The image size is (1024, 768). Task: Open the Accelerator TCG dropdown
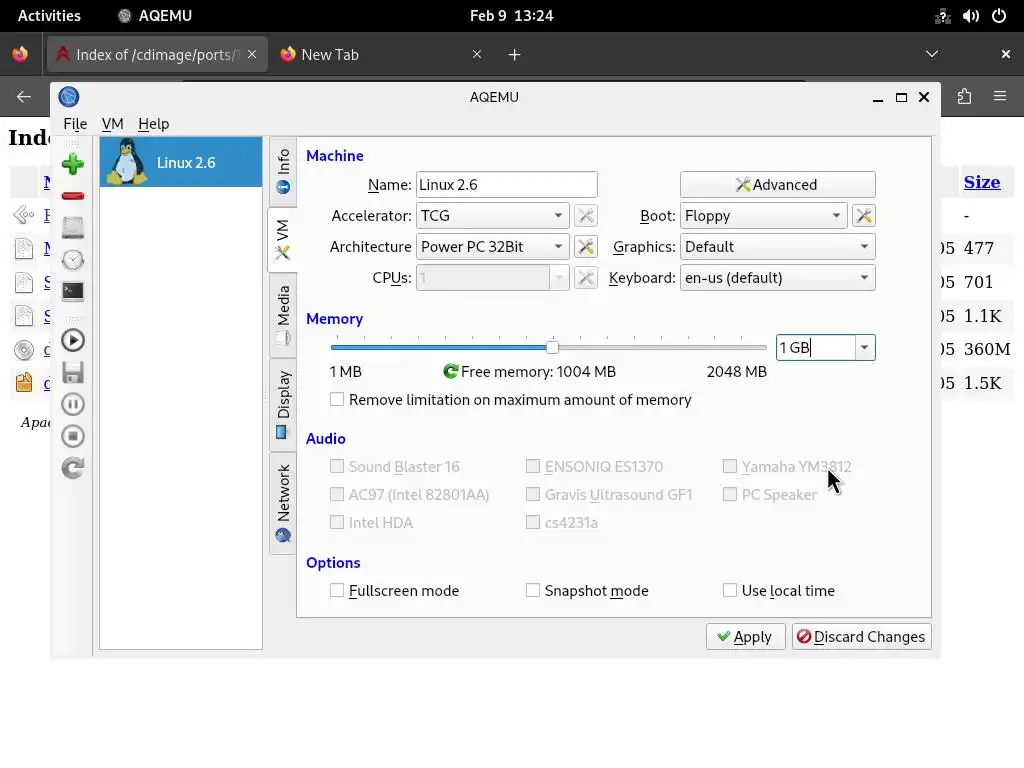492,216
